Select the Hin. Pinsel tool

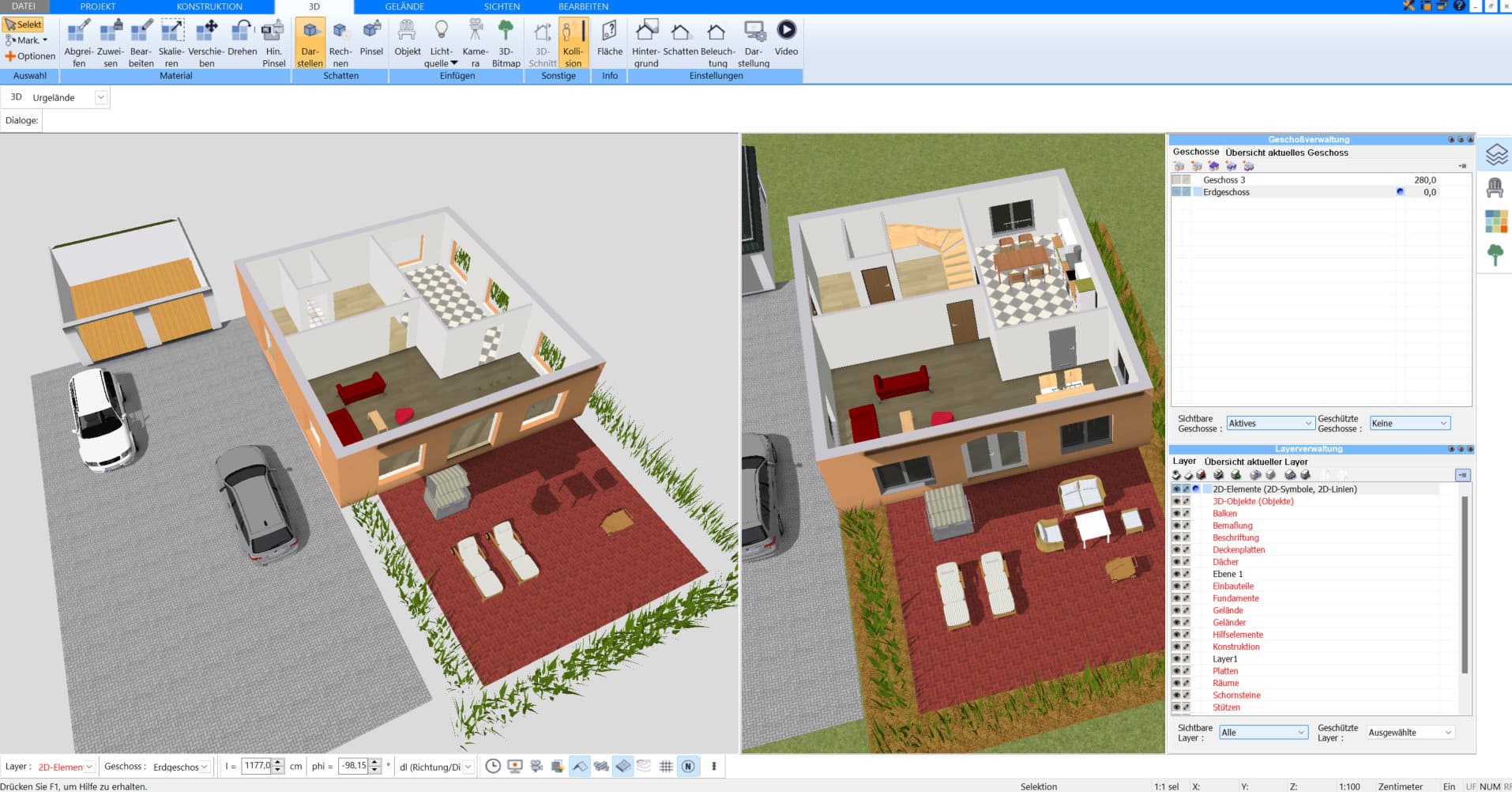(x=273, y=43)
